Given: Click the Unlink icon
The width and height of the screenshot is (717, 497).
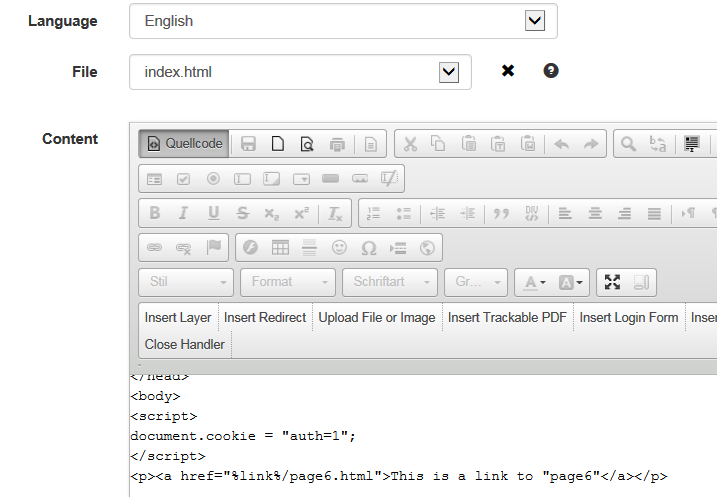Looking at the screenshot, I should point(183,248).
